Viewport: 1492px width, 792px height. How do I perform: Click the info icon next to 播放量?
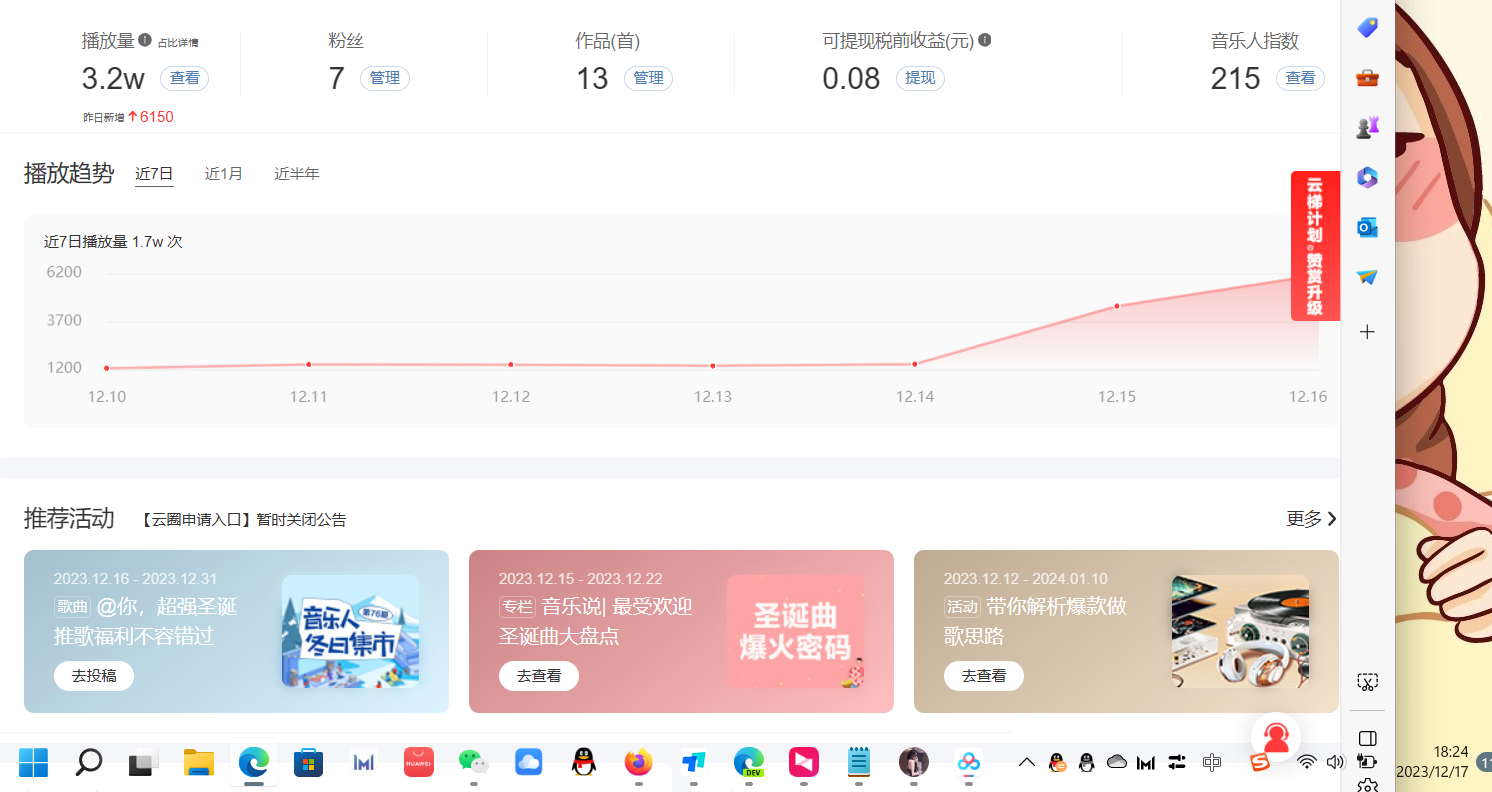click(x=145, y=40)
